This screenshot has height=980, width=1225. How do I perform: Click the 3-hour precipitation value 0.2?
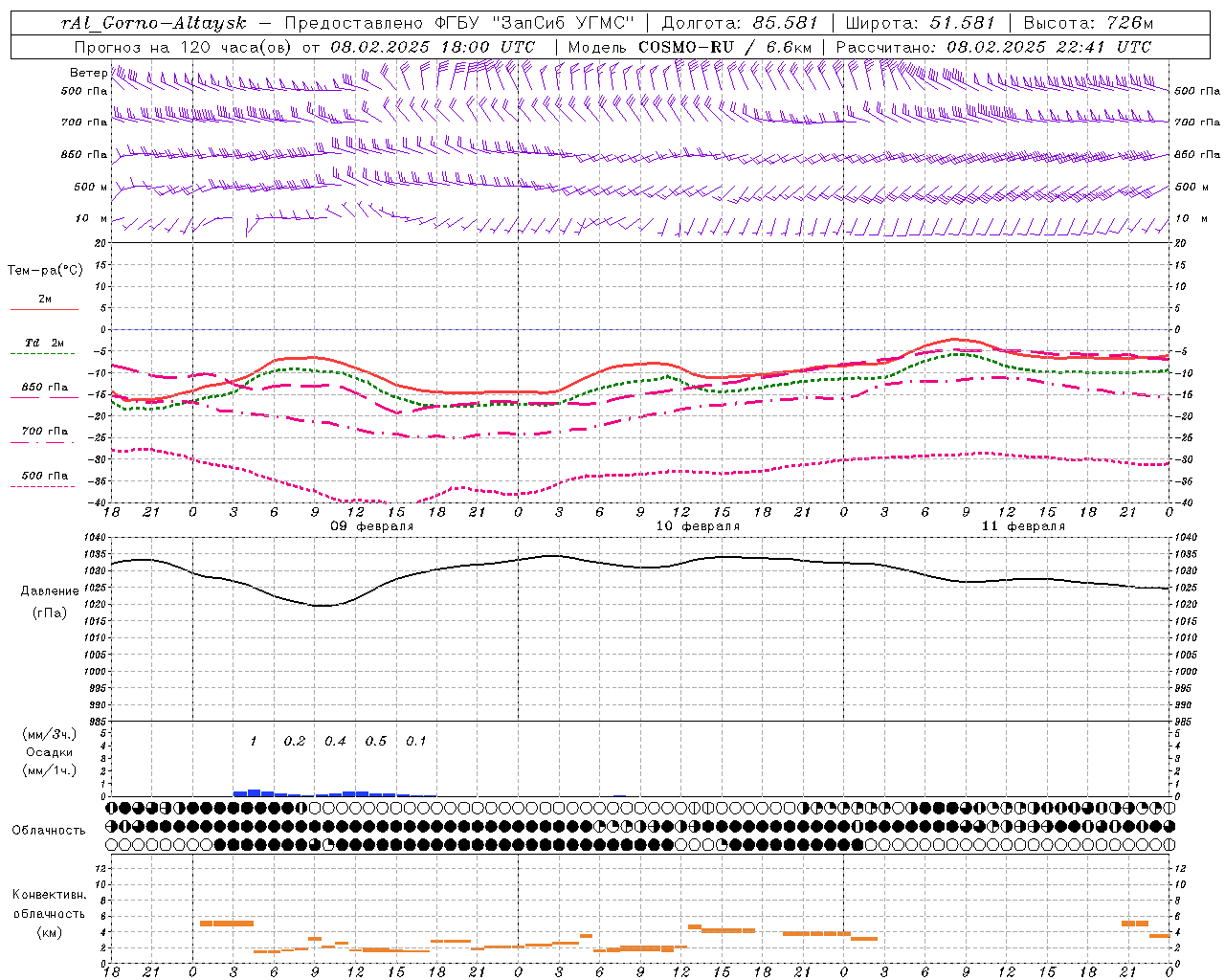(x=295, y=741)
